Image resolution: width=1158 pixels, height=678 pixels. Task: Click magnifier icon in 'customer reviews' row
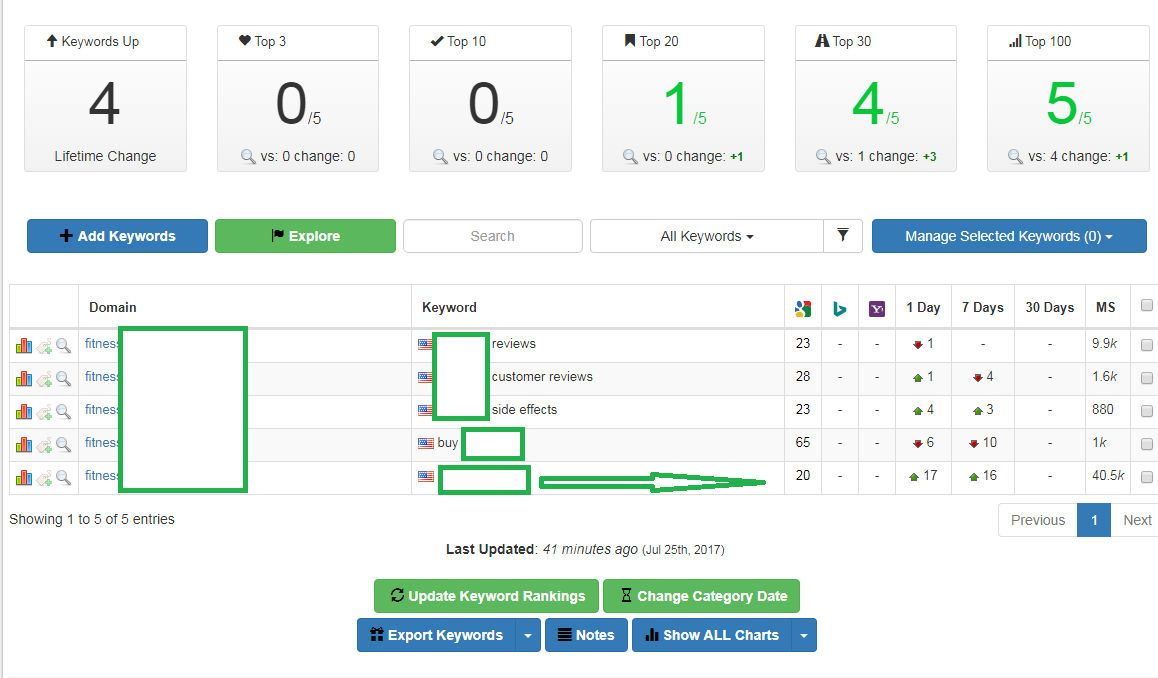pyautogui.click(x=64, y=378)
